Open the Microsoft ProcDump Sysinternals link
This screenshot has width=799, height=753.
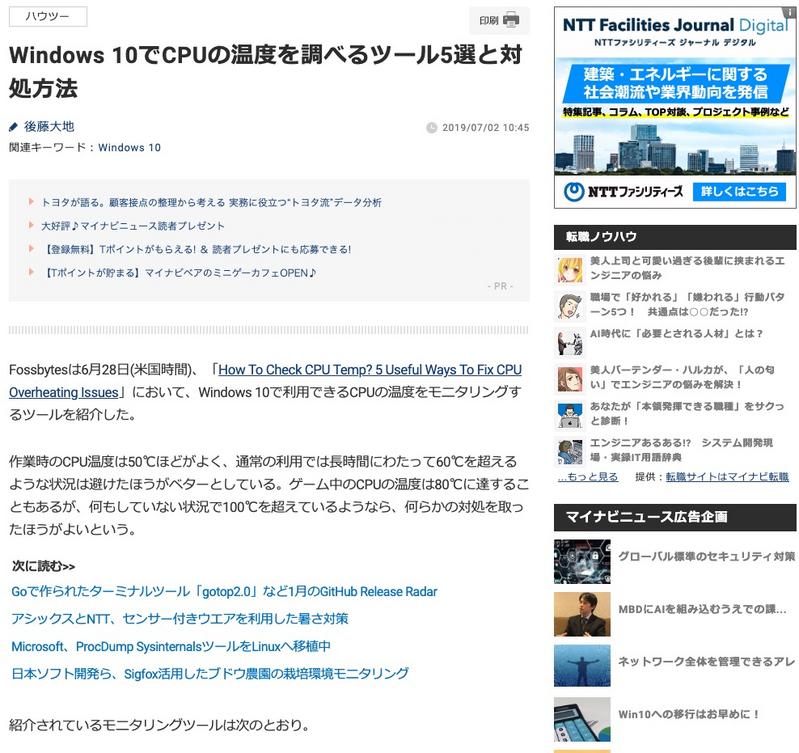click(171, 646)
